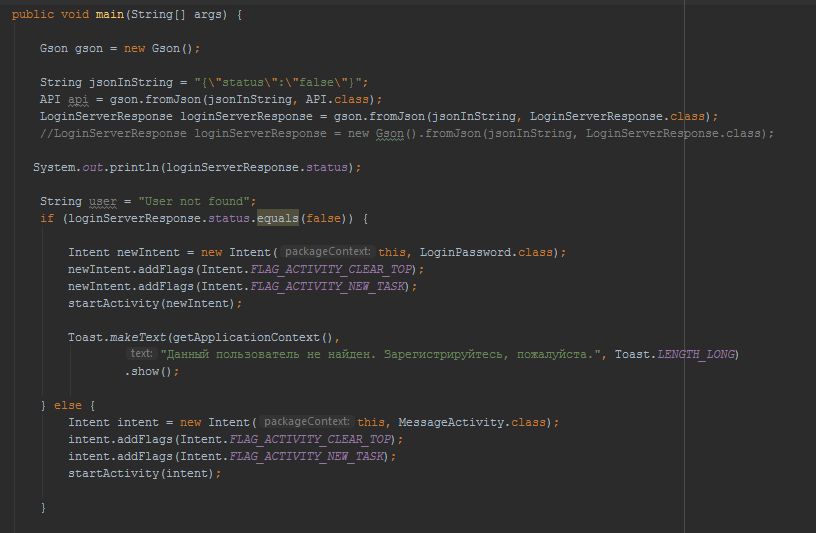Click FLAG_ACTIVITY_CLEAR_TOP on newIntent line
This screenshot has width=816, height=533.
[x=331, y=270]
